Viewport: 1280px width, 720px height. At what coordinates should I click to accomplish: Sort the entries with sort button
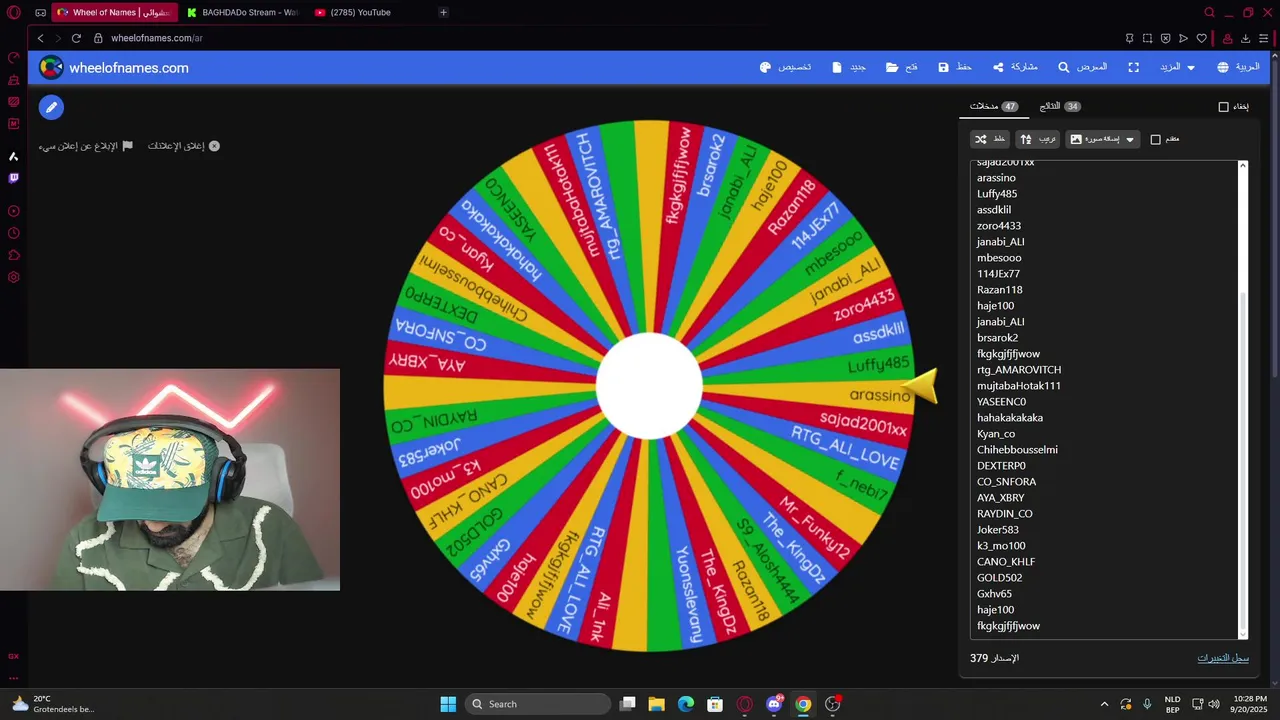[1037, 139]
